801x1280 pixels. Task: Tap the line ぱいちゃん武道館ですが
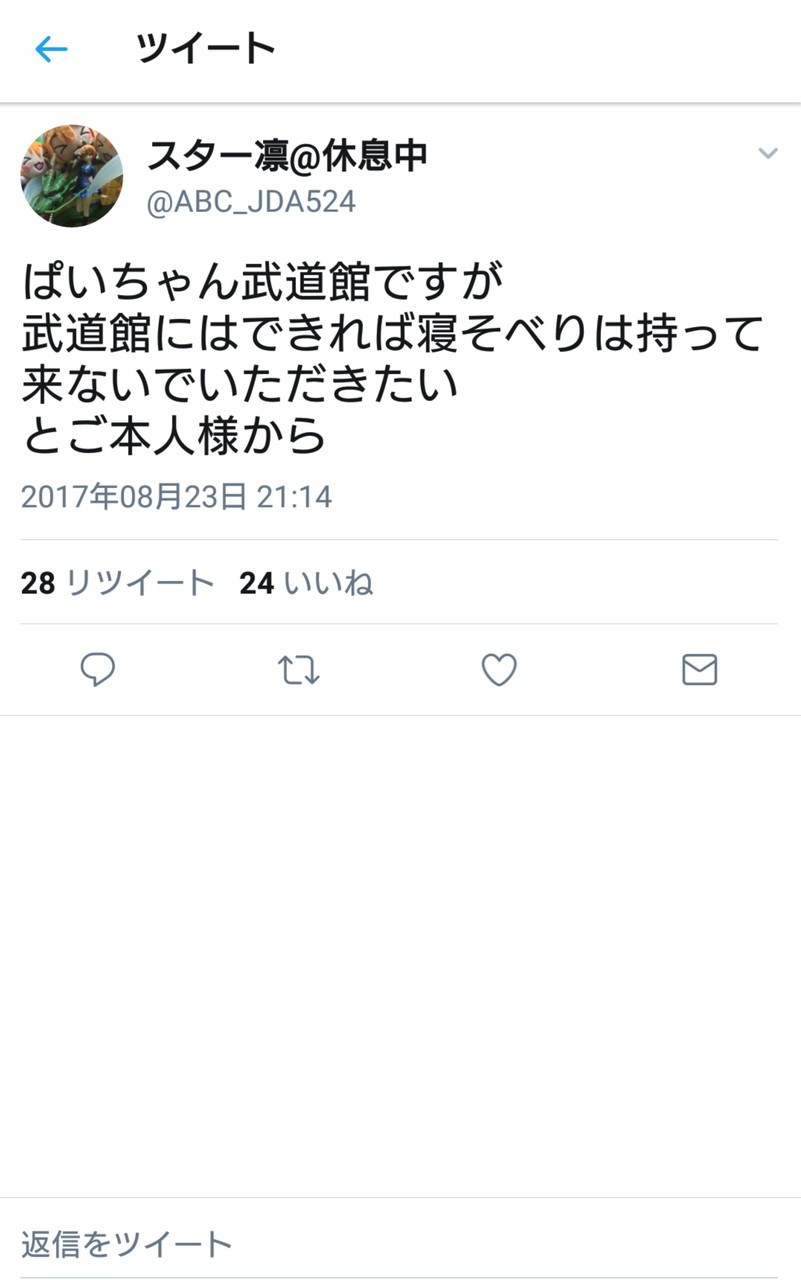tap(261, 283)
